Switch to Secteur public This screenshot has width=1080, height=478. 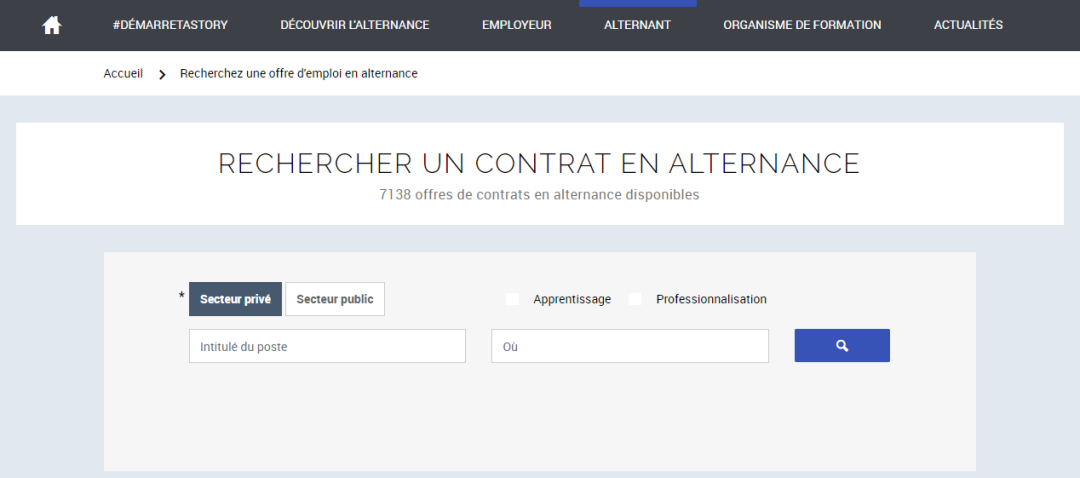point(335,299)
